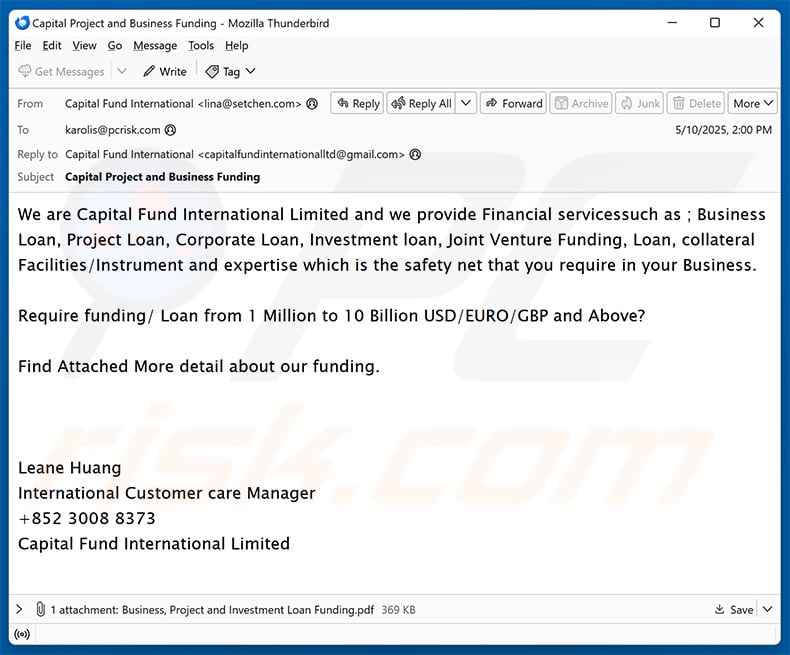
Task: Expand the attachment list chevron
Action: tap(19, 609)
